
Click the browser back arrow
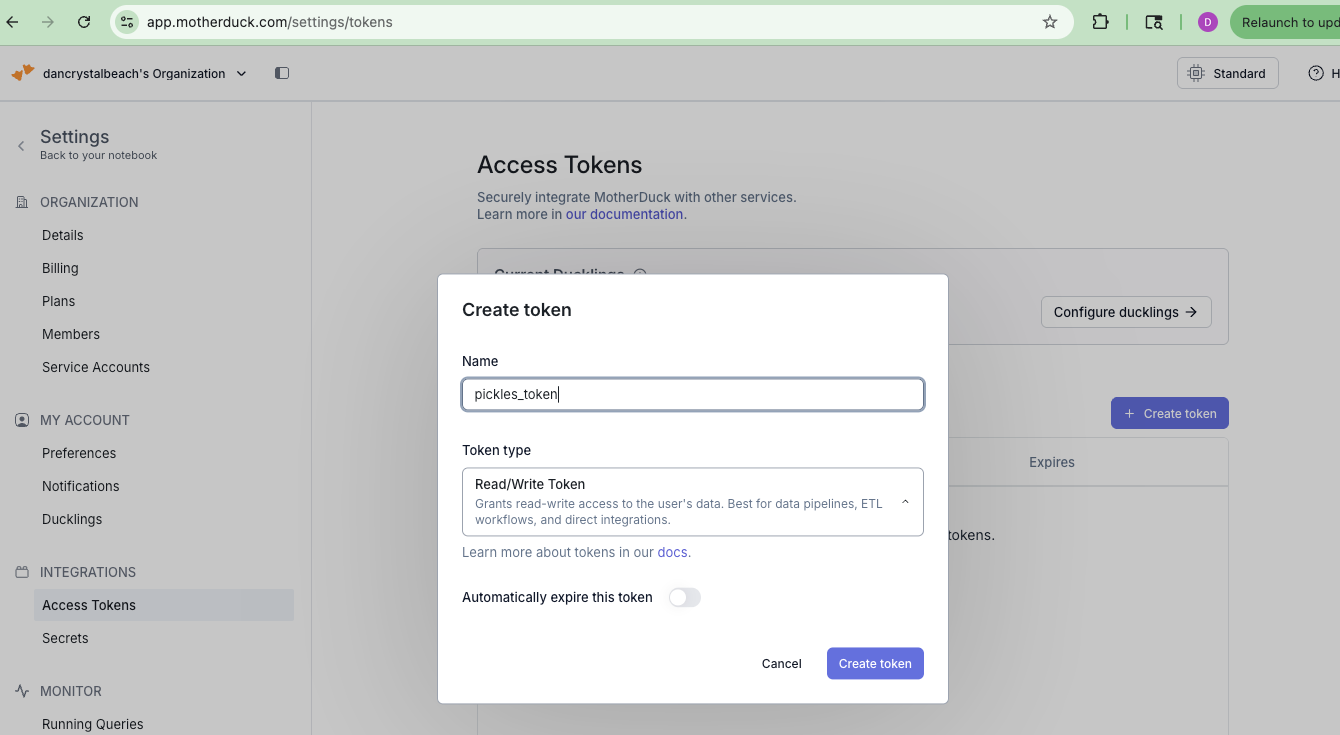[12, 22]
